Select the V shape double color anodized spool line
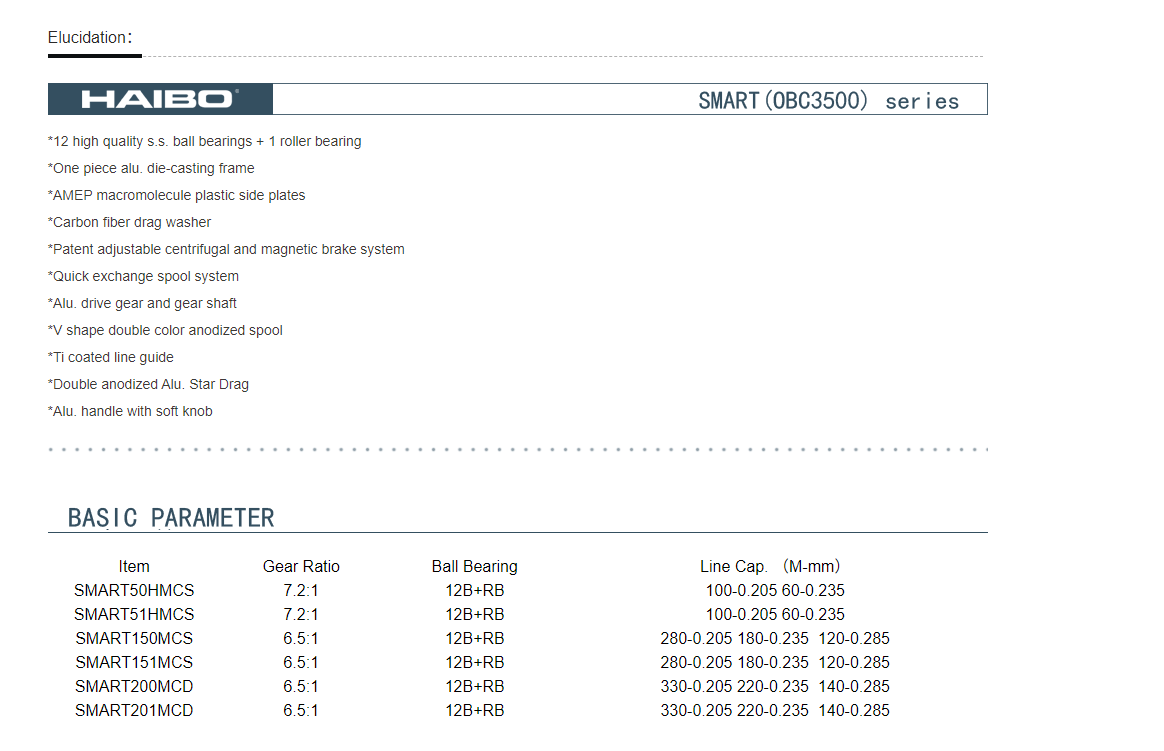The width and height of the screenshot is (1164, 751). click(x=165, y=330)
